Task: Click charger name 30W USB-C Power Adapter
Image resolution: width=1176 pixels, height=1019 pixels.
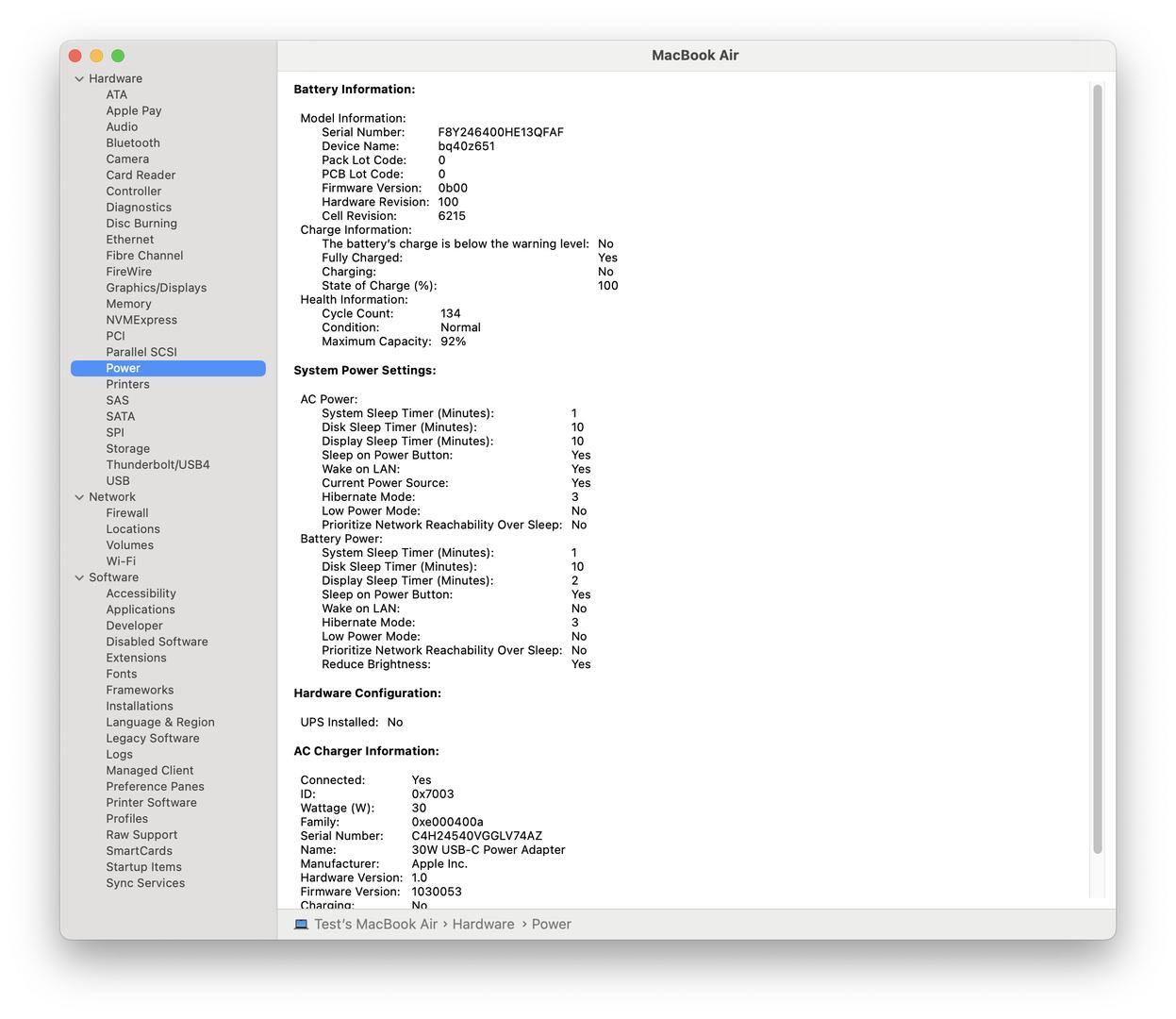Action: [x=489, y=849]
